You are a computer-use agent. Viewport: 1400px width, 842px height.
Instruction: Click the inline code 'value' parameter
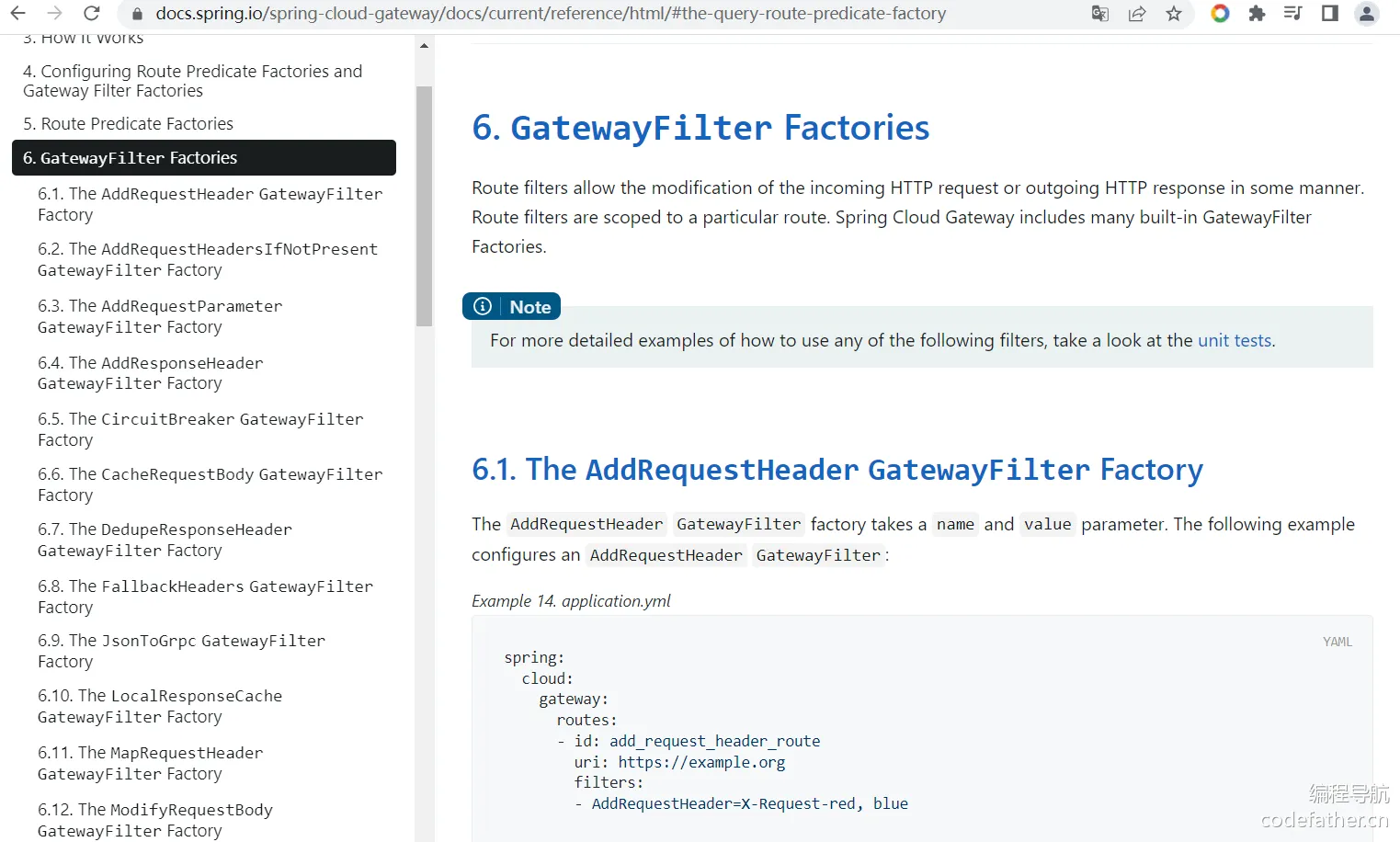[1048, 524]
